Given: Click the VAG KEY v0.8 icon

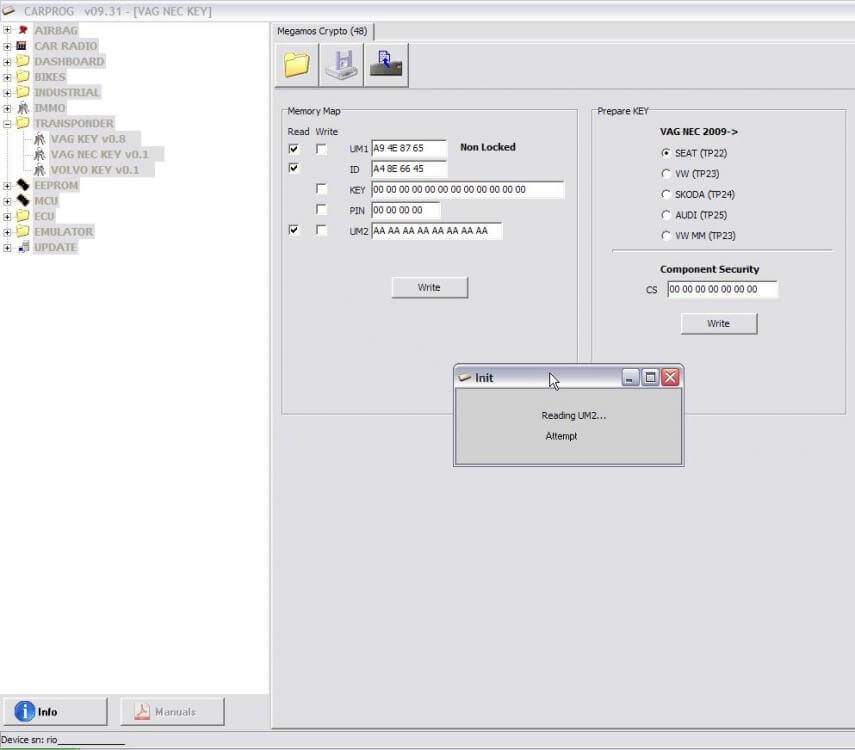Looking at the screenshot, I should (x=39, y=139).
